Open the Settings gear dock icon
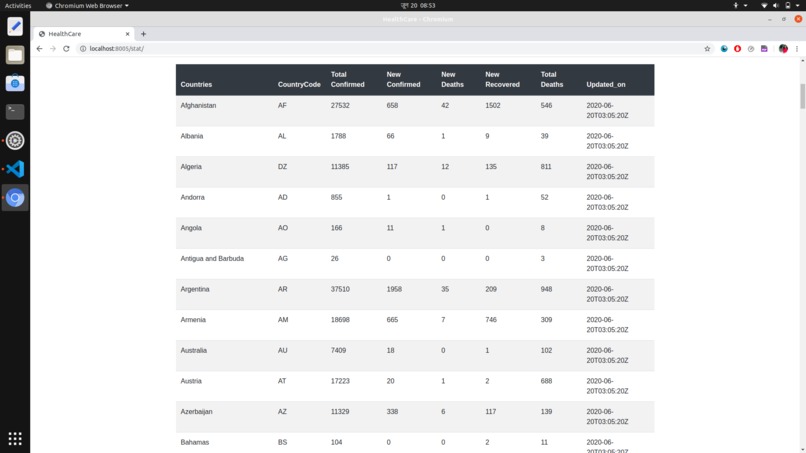The width and height of the screenshot is (806, 453). (15, 140)
